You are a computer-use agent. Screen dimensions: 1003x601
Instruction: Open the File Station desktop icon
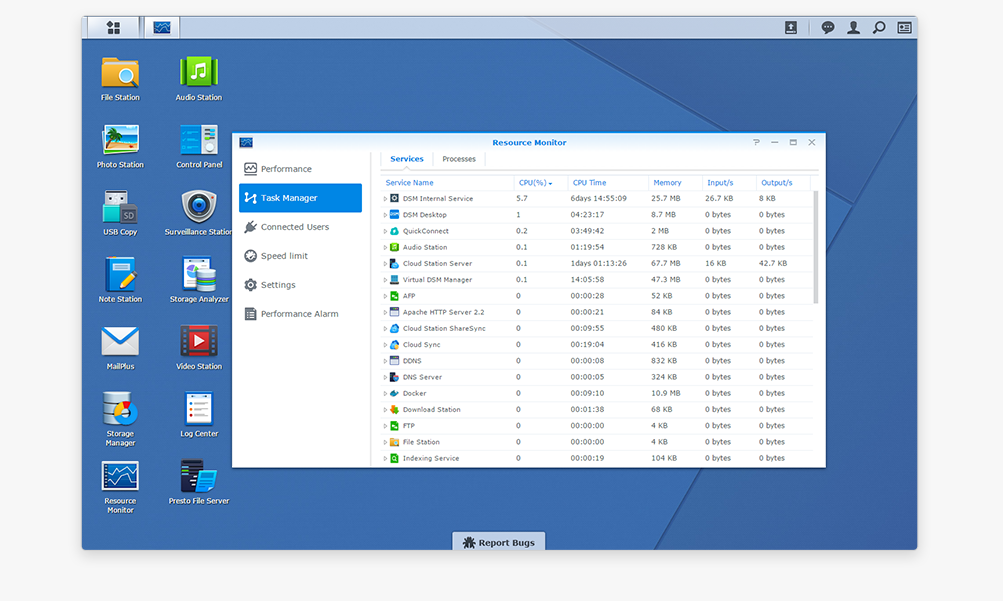pyautogui.click(x=120, y=74)
